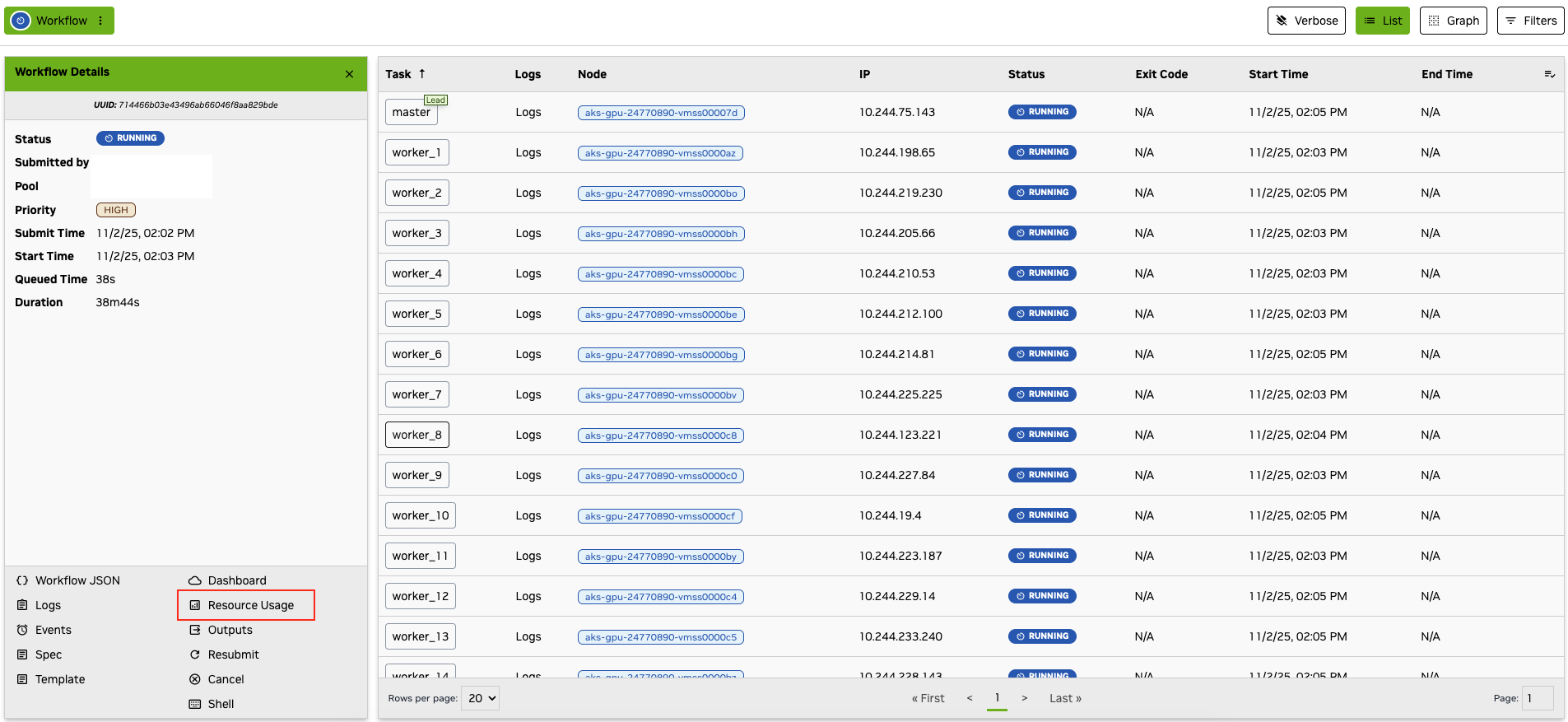Screen dimensions: 1568x722
Task: Click the Page number input field
Action: pyautogui.click(x=1537, y=698)
